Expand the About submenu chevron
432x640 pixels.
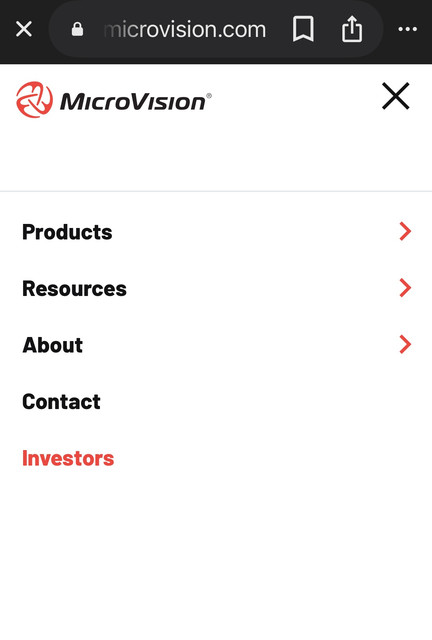405,344
